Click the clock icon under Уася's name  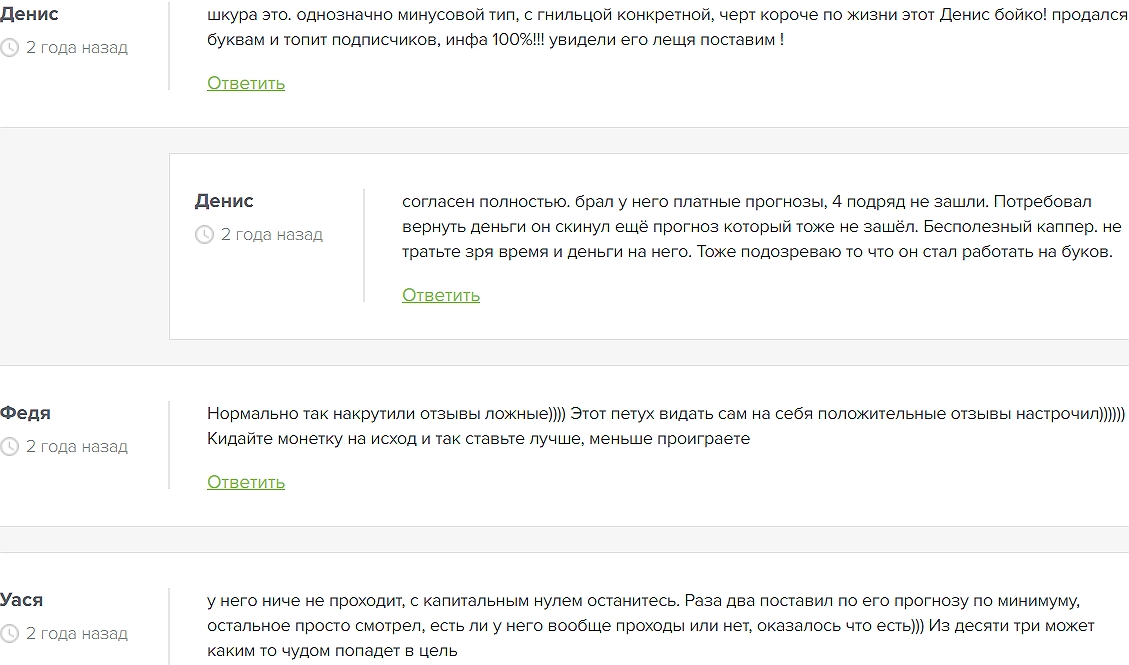(10, 634)
